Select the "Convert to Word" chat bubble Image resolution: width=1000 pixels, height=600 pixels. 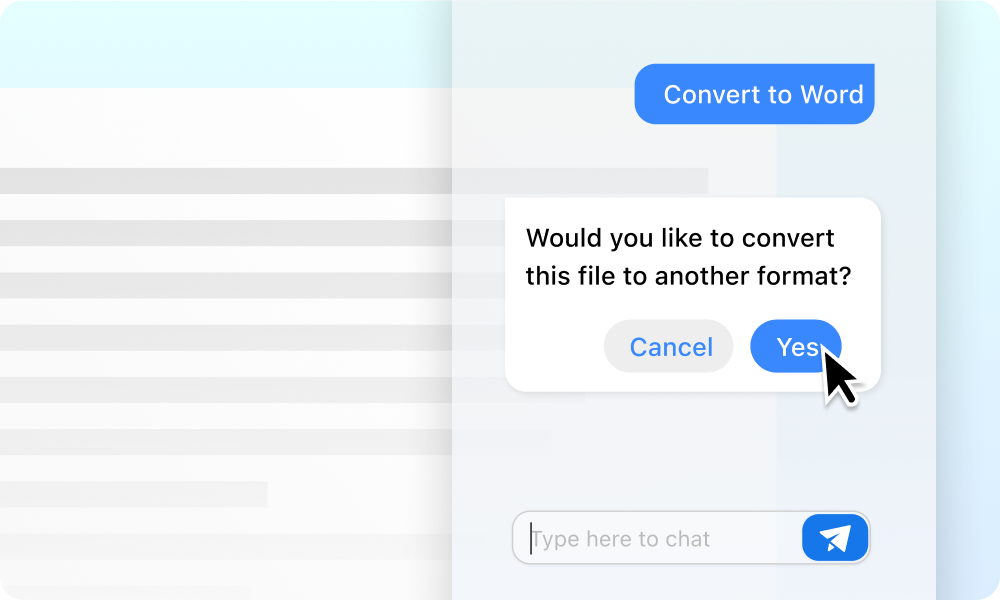(755, 95)
